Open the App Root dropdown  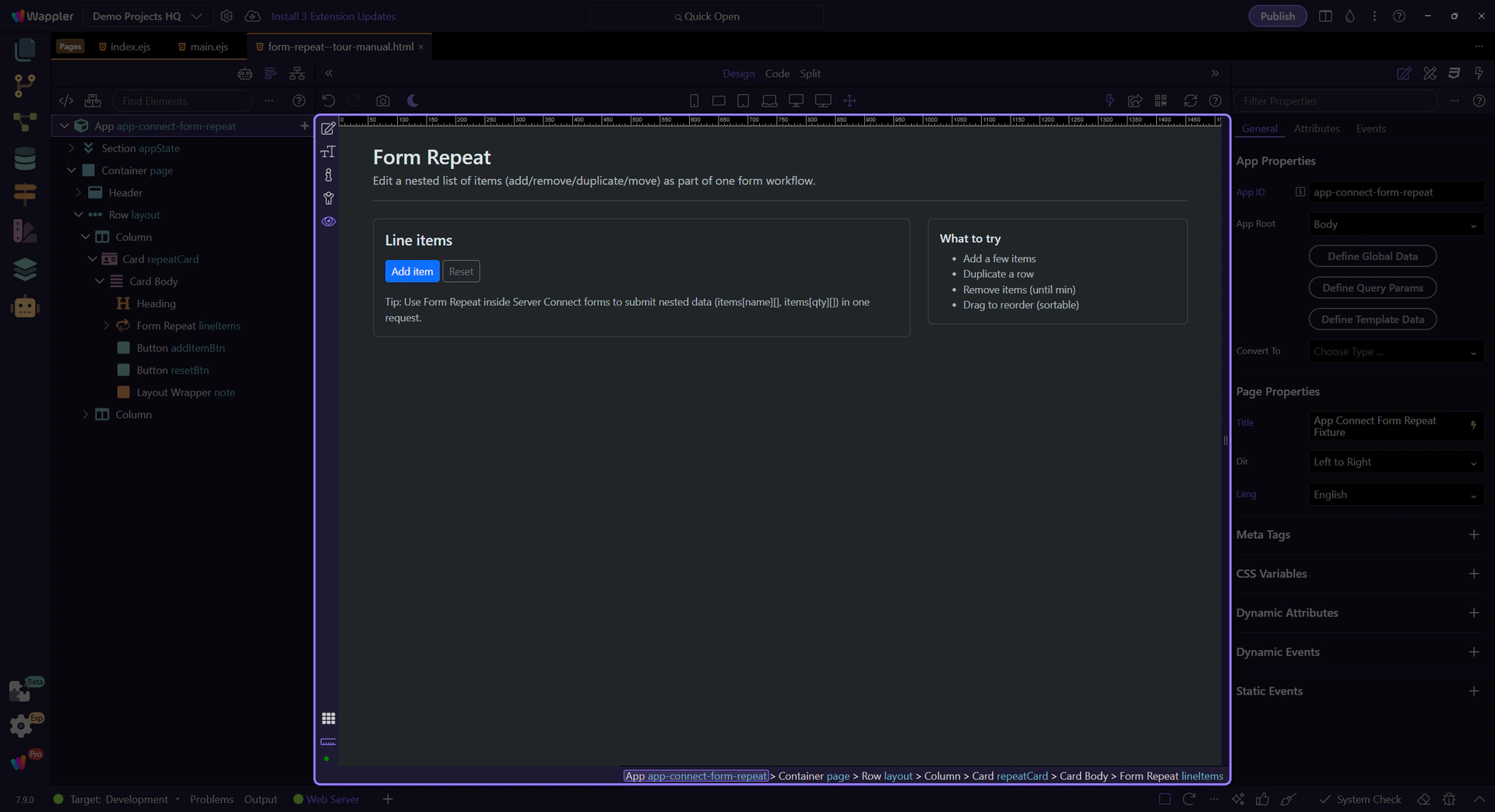1395,224
